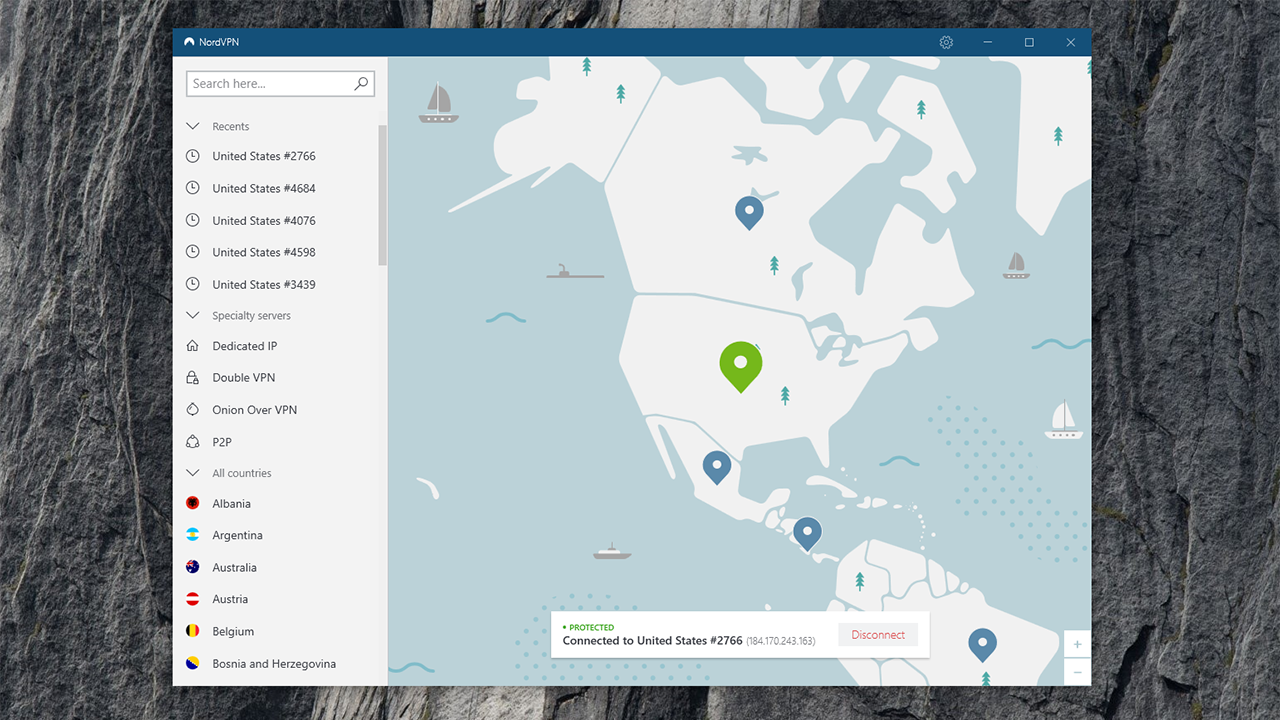Collapse the Specialty servers section
This screenshot has height=720, width=1280.
pyautogui.click(x=193, y=315)
